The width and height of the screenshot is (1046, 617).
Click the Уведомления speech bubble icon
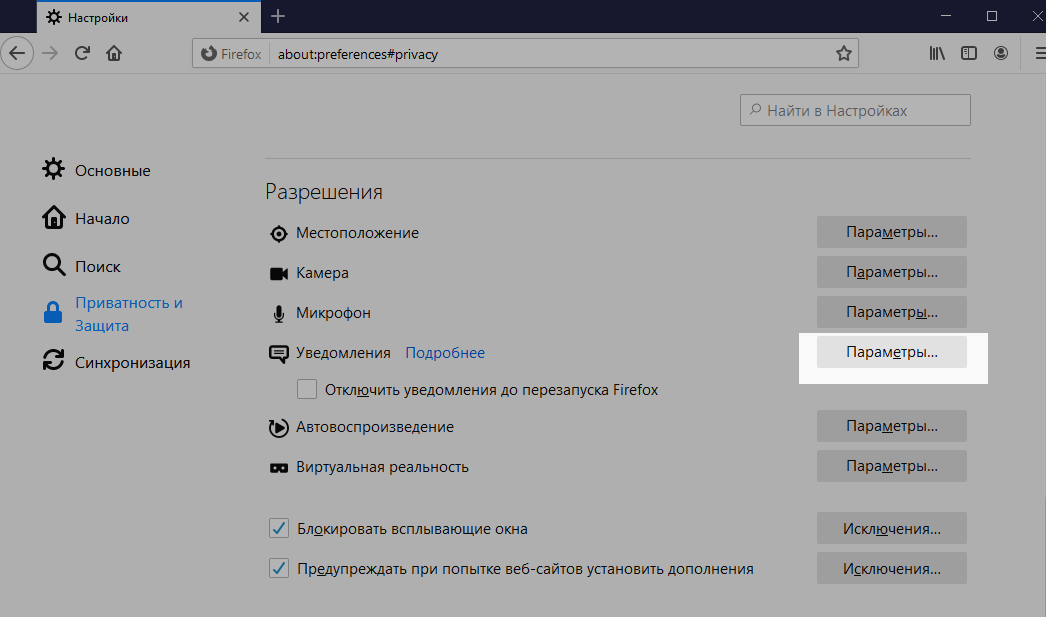(x=278, y=354)
